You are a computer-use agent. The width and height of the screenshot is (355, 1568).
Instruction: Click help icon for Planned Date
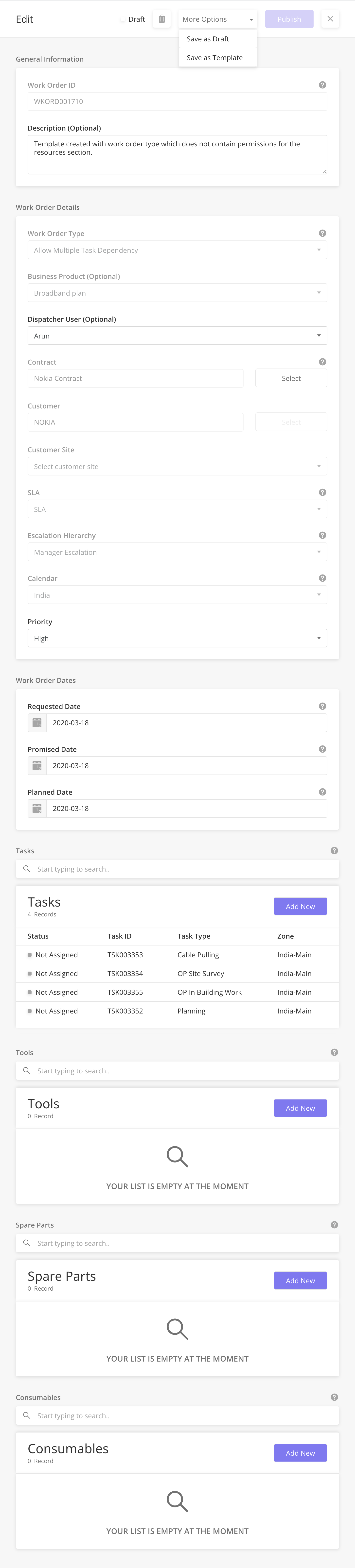pyautogui.click(x=323, y=792)
